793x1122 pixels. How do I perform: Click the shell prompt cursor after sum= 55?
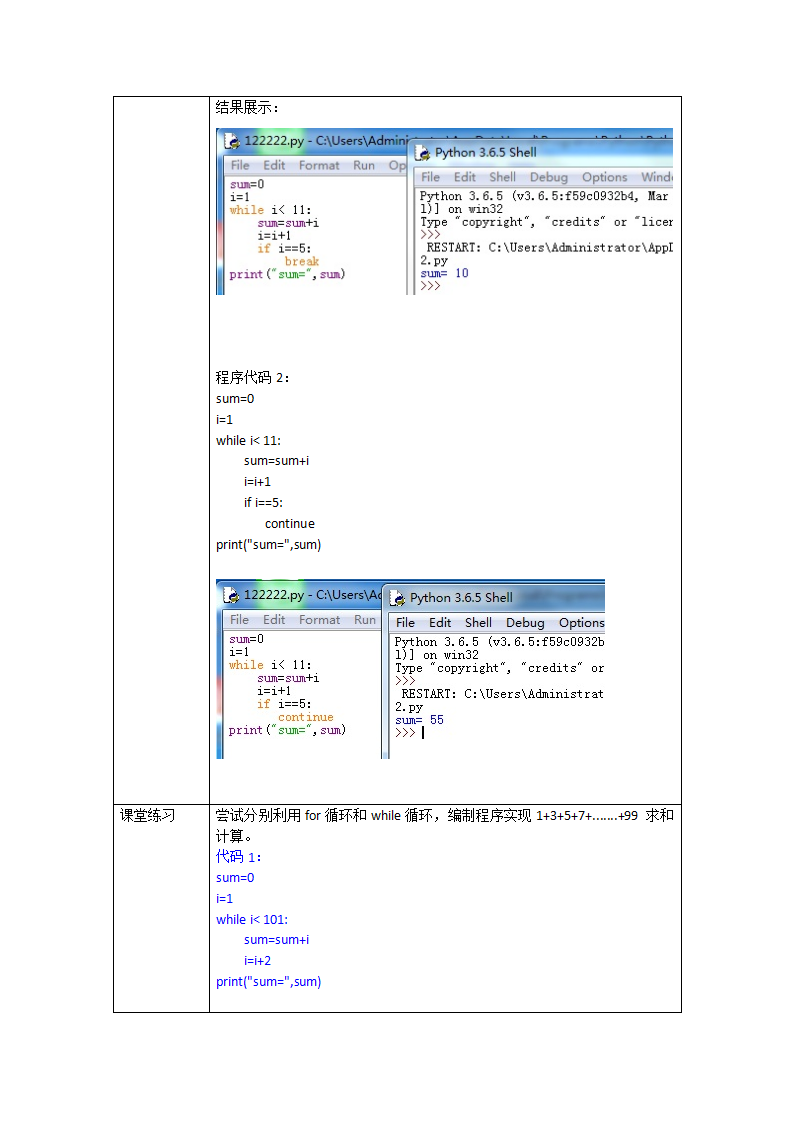click(423, 733)
